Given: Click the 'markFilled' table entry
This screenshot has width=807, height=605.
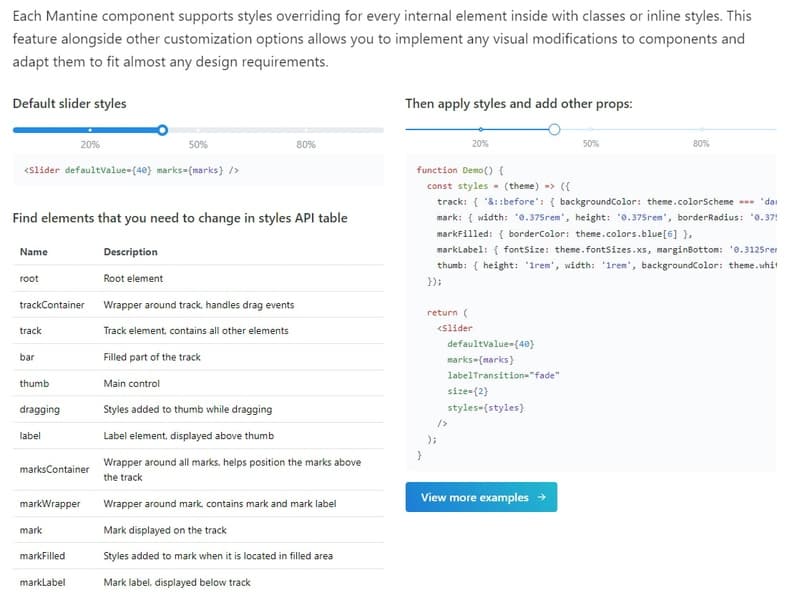Looking at the screenshot, I should coord(42,555).
